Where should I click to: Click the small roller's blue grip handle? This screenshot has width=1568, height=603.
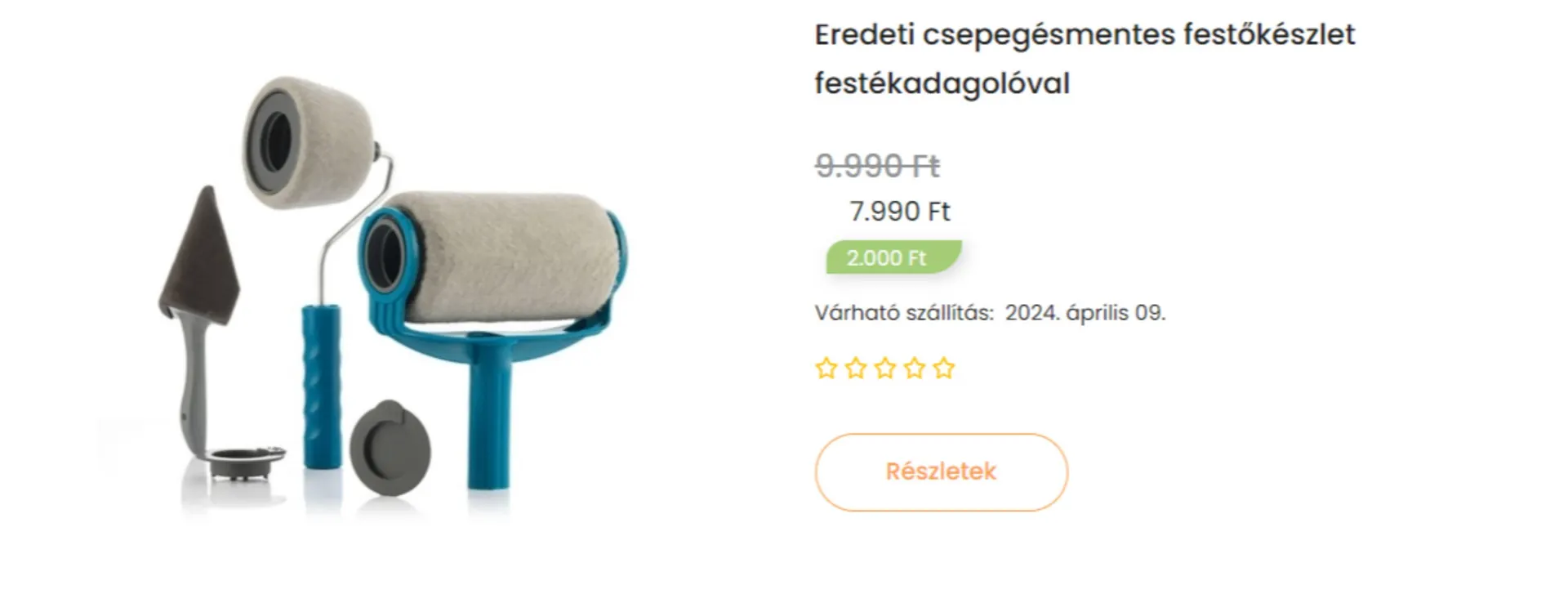(322, 386)
